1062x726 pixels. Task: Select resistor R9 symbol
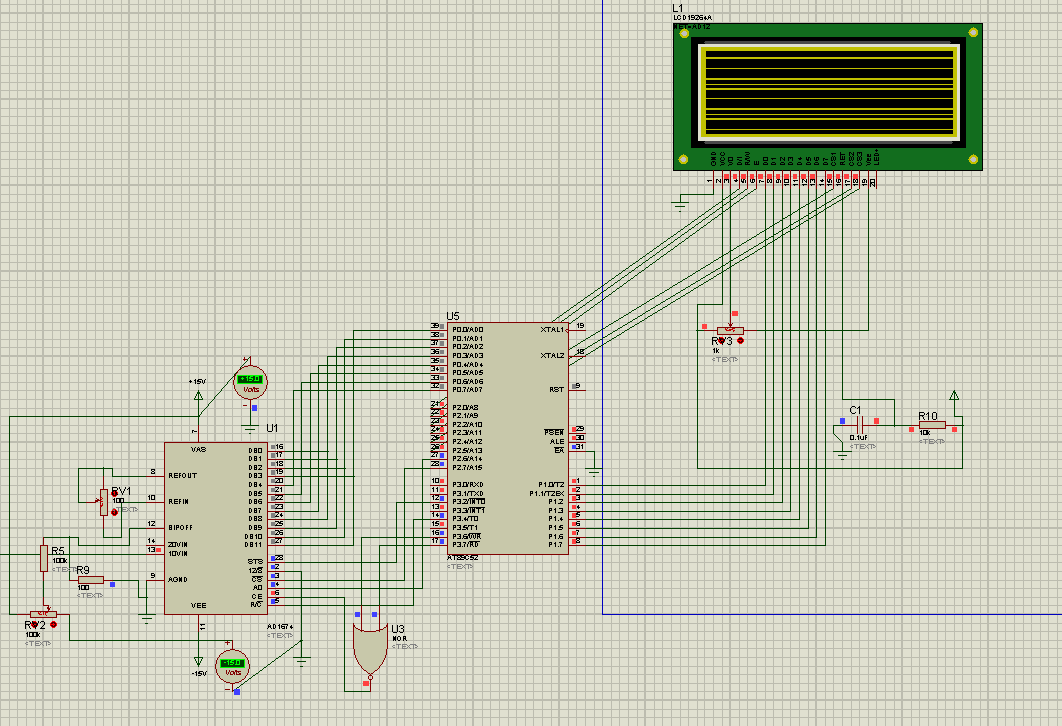coord(91,580)
